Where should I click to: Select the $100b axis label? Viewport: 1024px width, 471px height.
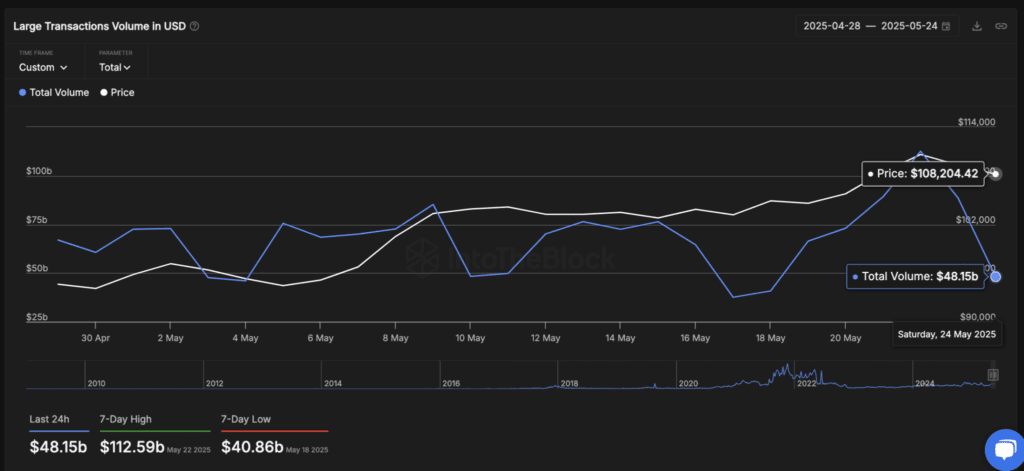click(37, 171)
